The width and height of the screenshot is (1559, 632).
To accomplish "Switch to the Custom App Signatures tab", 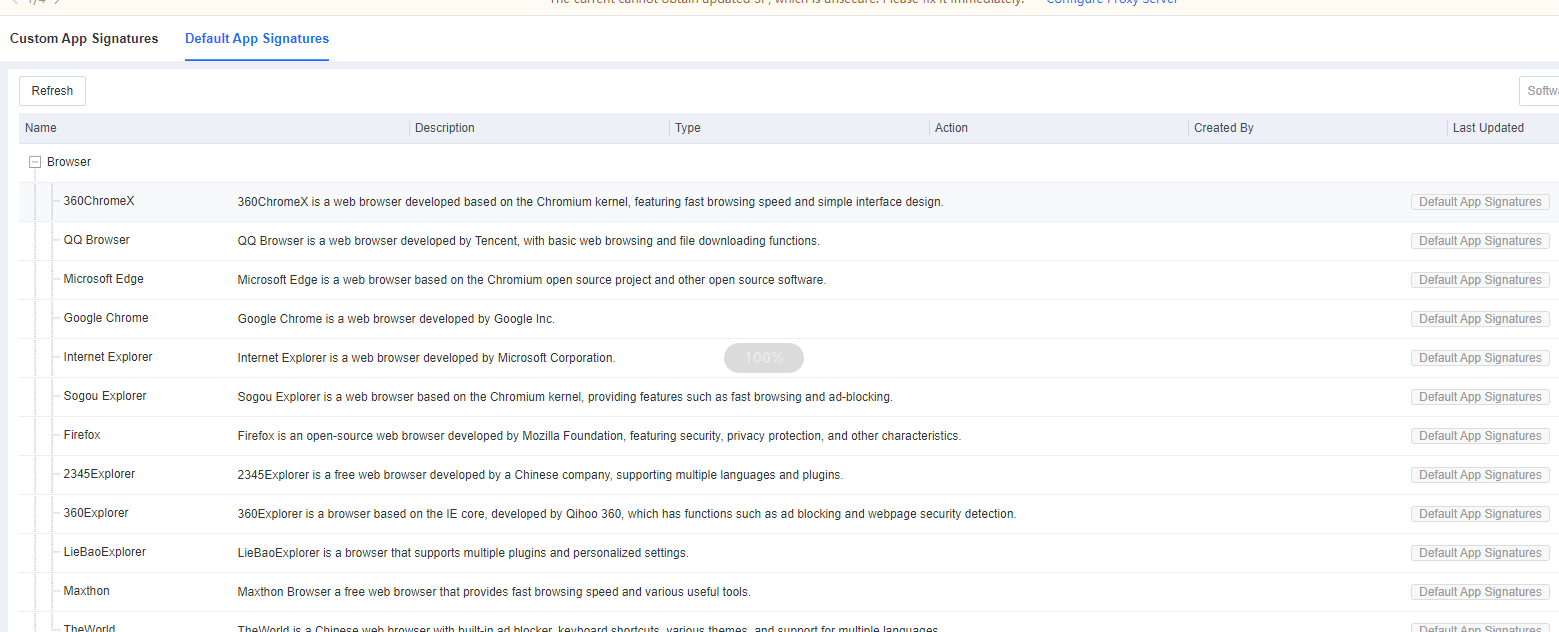I will click(x=84, y=39).
